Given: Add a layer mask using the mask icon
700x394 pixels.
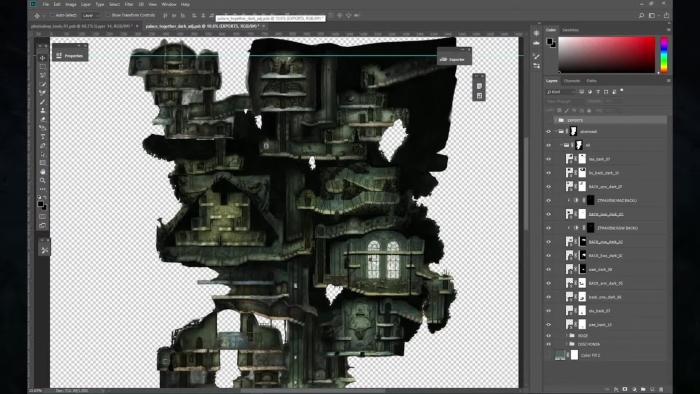Looking at the screenshot, I should (625, 389).
